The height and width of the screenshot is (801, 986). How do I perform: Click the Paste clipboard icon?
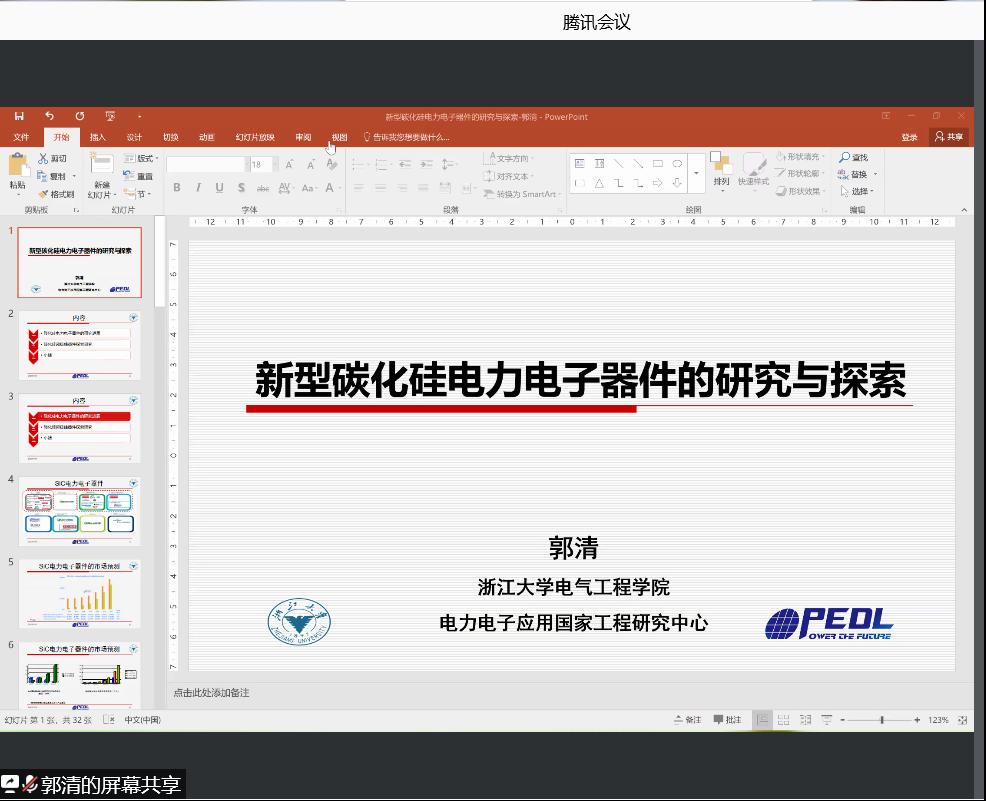18,167
